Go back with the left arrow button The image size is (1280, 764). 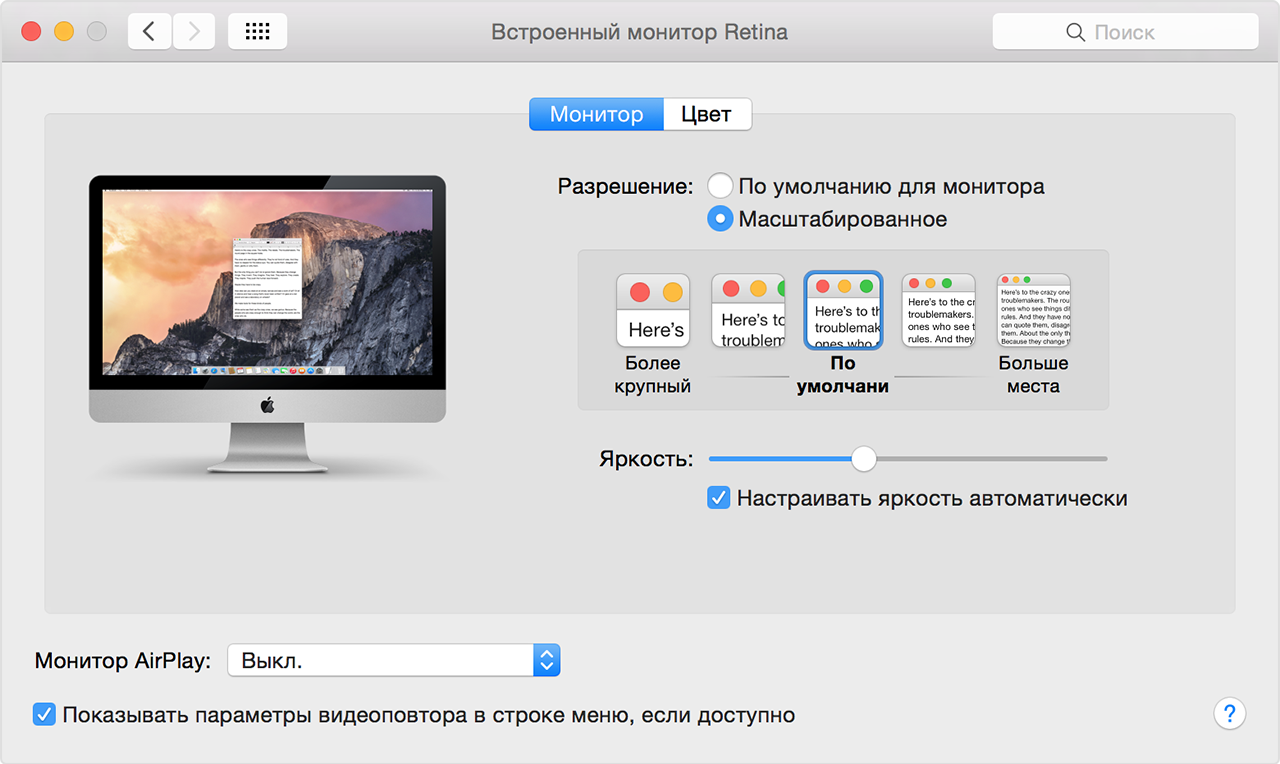click(150, 32)
